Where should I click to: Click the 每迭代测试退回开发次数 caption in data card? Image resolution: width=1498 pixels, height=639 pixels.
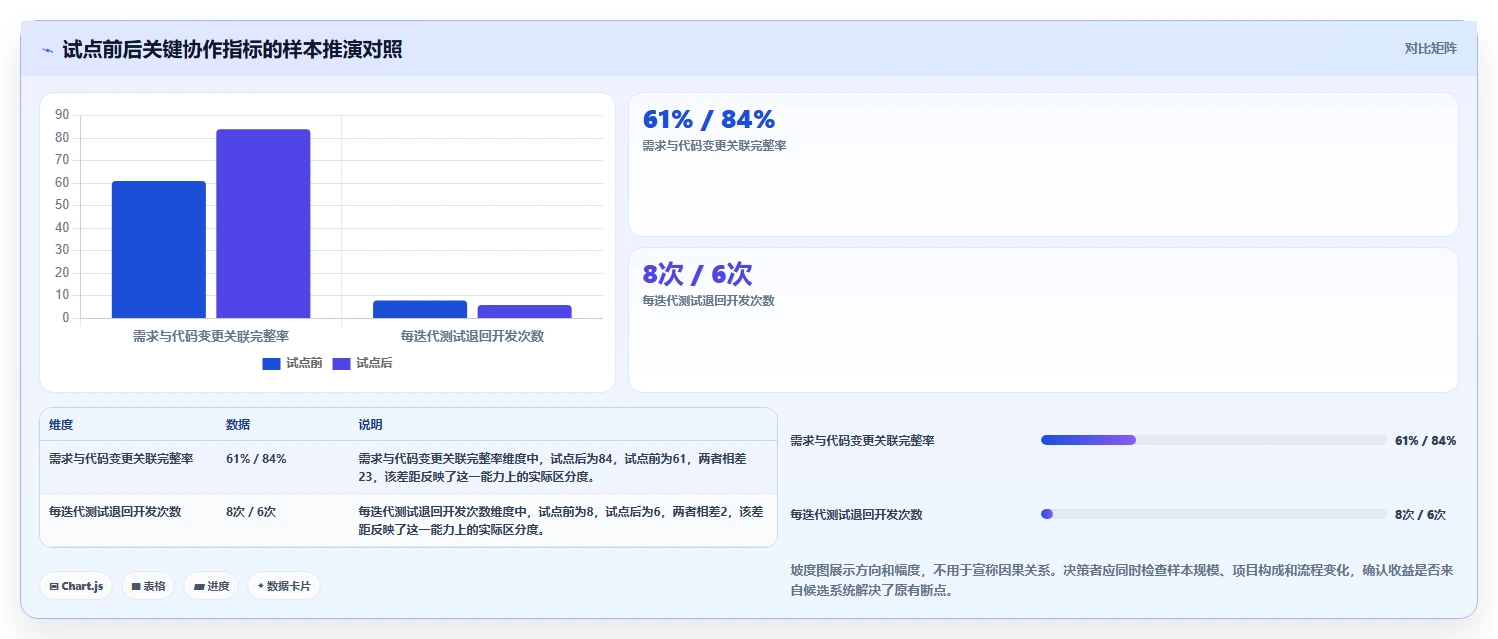[x=708, y=300]
